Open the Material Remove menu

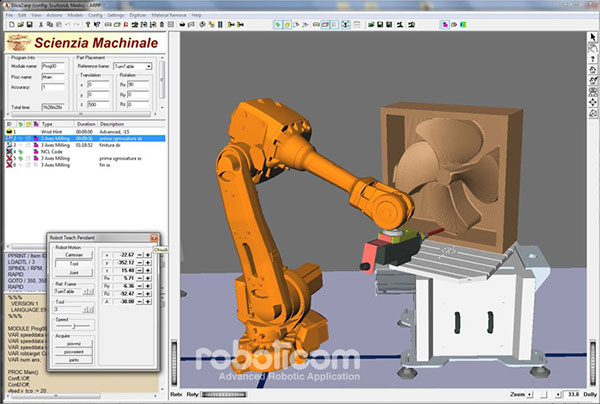tap(169, 15)
